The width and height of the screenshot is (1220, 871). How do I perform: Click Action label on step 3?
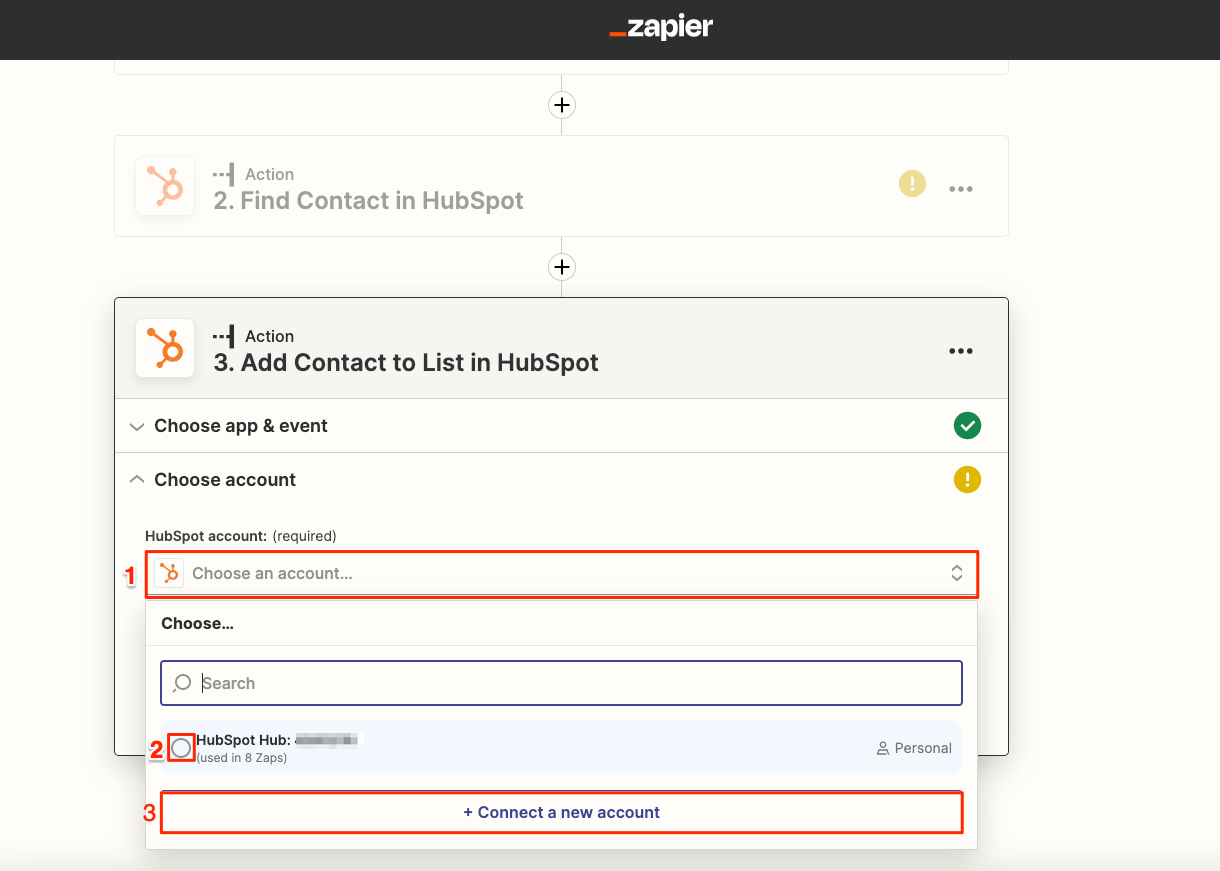(x=269, y=336)
